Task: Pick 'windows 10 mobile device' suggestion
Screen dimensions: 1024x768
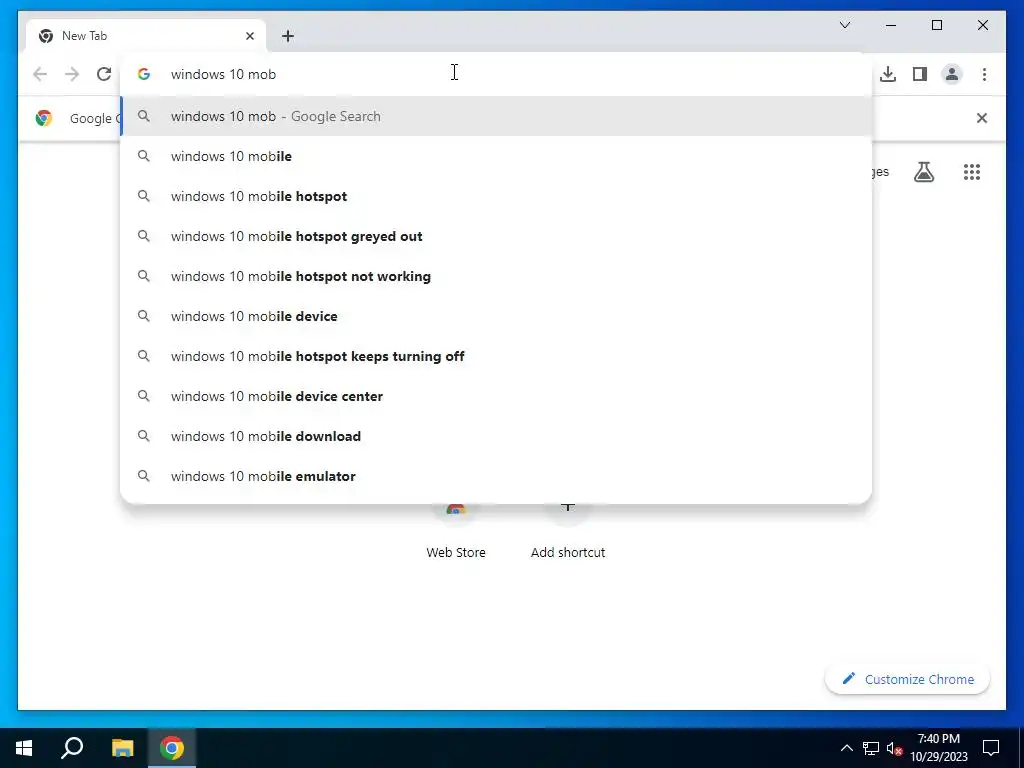Action: [496, 316]
